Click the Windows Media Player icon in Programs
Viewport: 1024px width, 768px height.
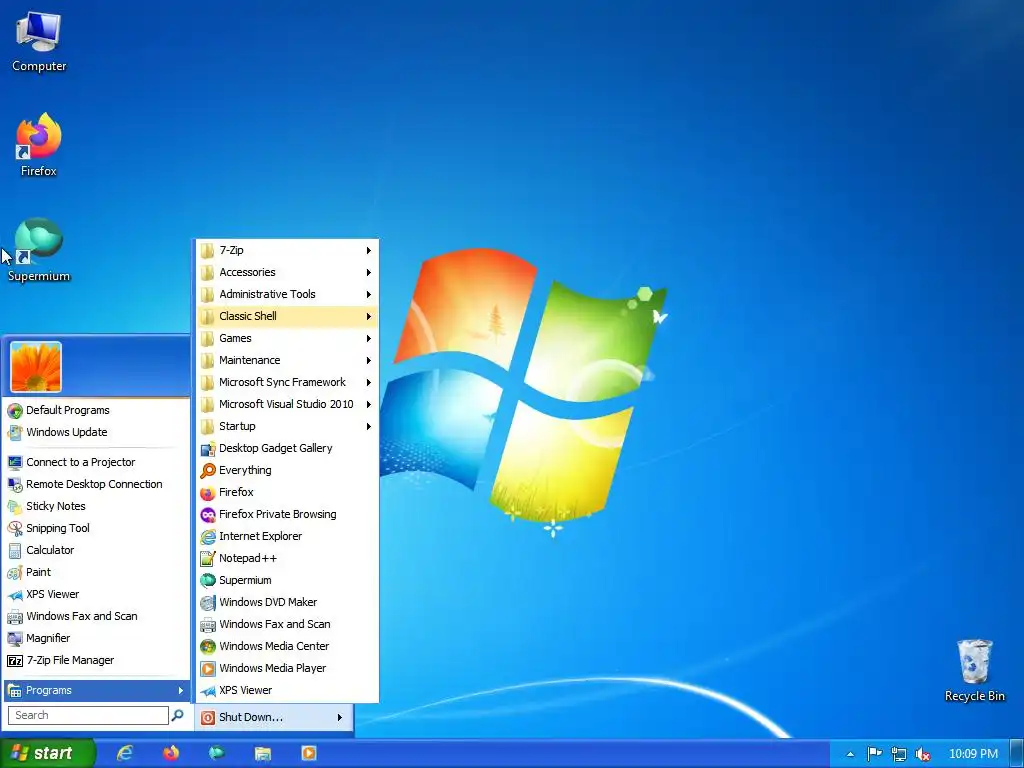click(208, 669)
